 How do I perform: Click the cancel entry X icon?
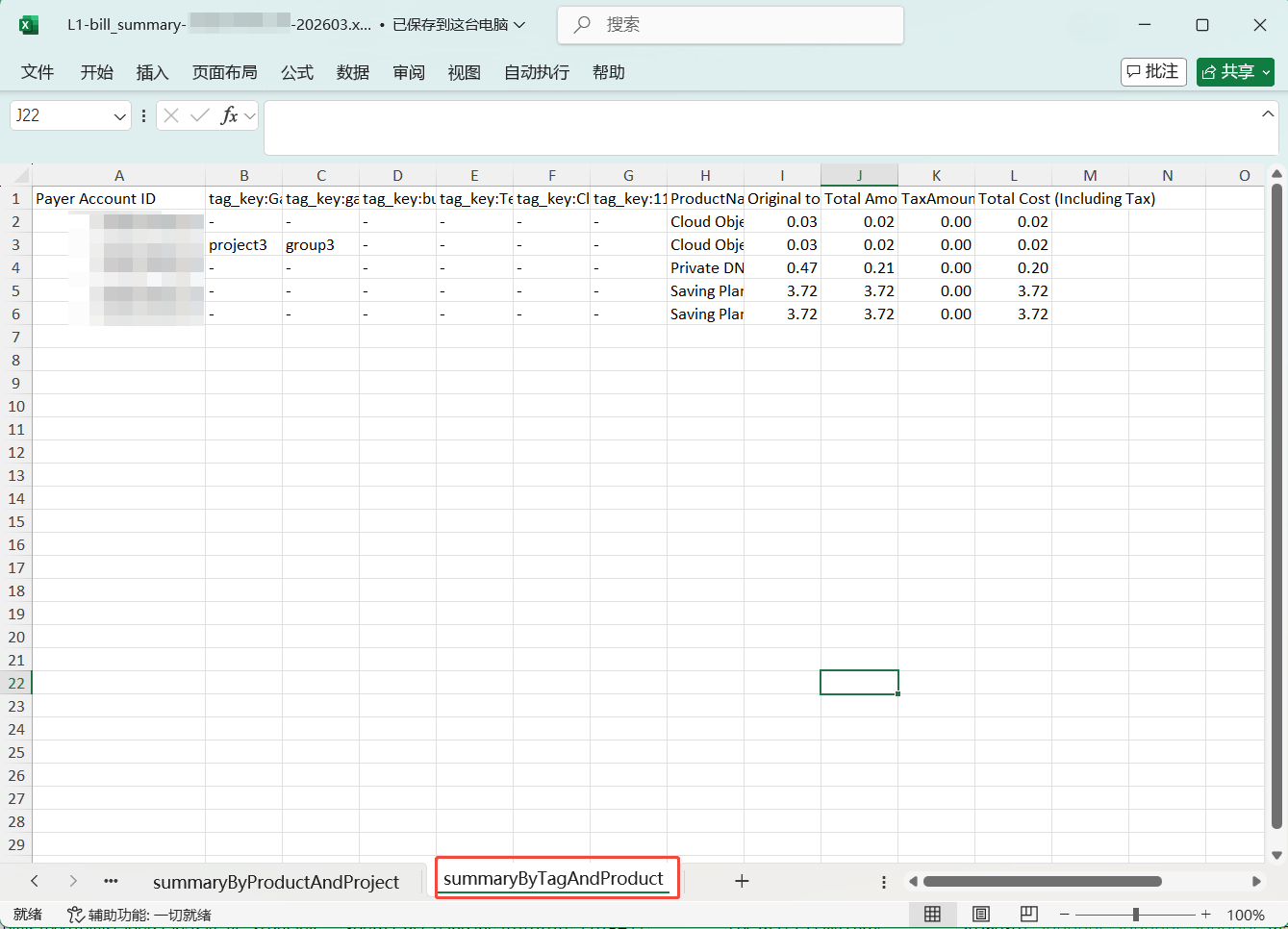pyautogui.click(x=171, y=115)
